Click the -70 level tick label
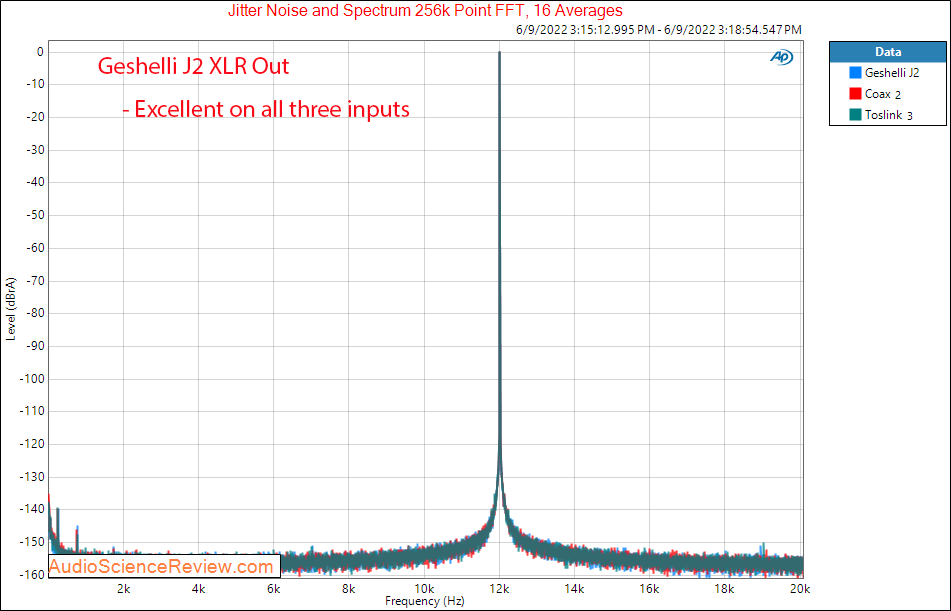Screen dimensions: 951x611 pyautogui.click(x=35, y=280)
